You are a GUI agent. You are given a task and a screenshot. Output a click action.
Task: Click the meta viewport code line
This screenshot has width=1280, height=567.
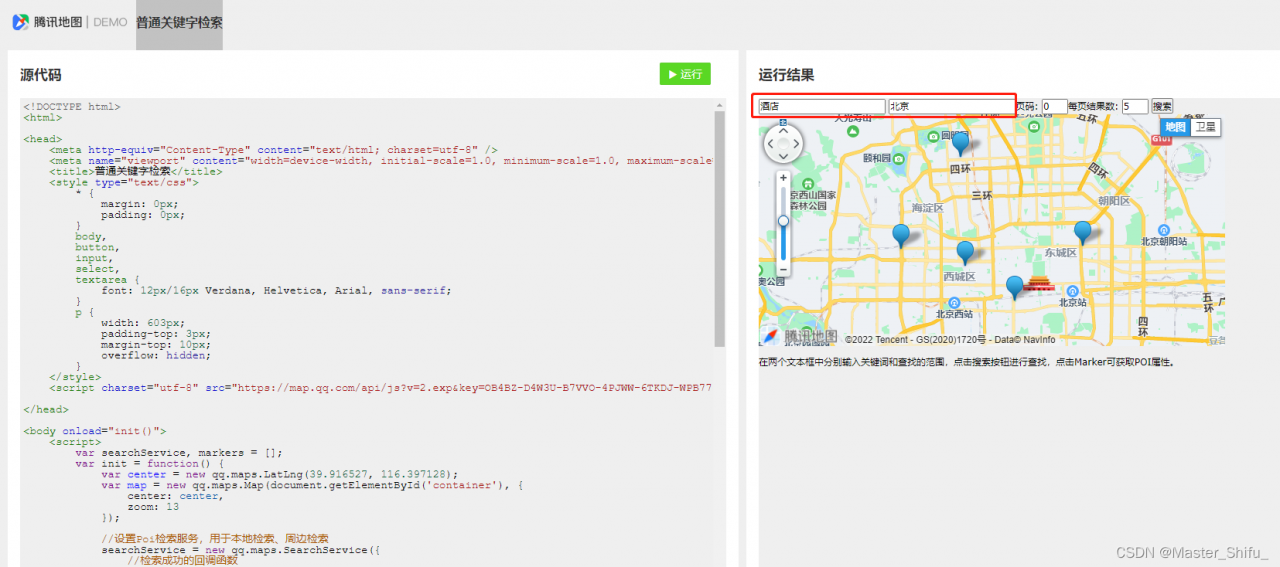(380, 160)
